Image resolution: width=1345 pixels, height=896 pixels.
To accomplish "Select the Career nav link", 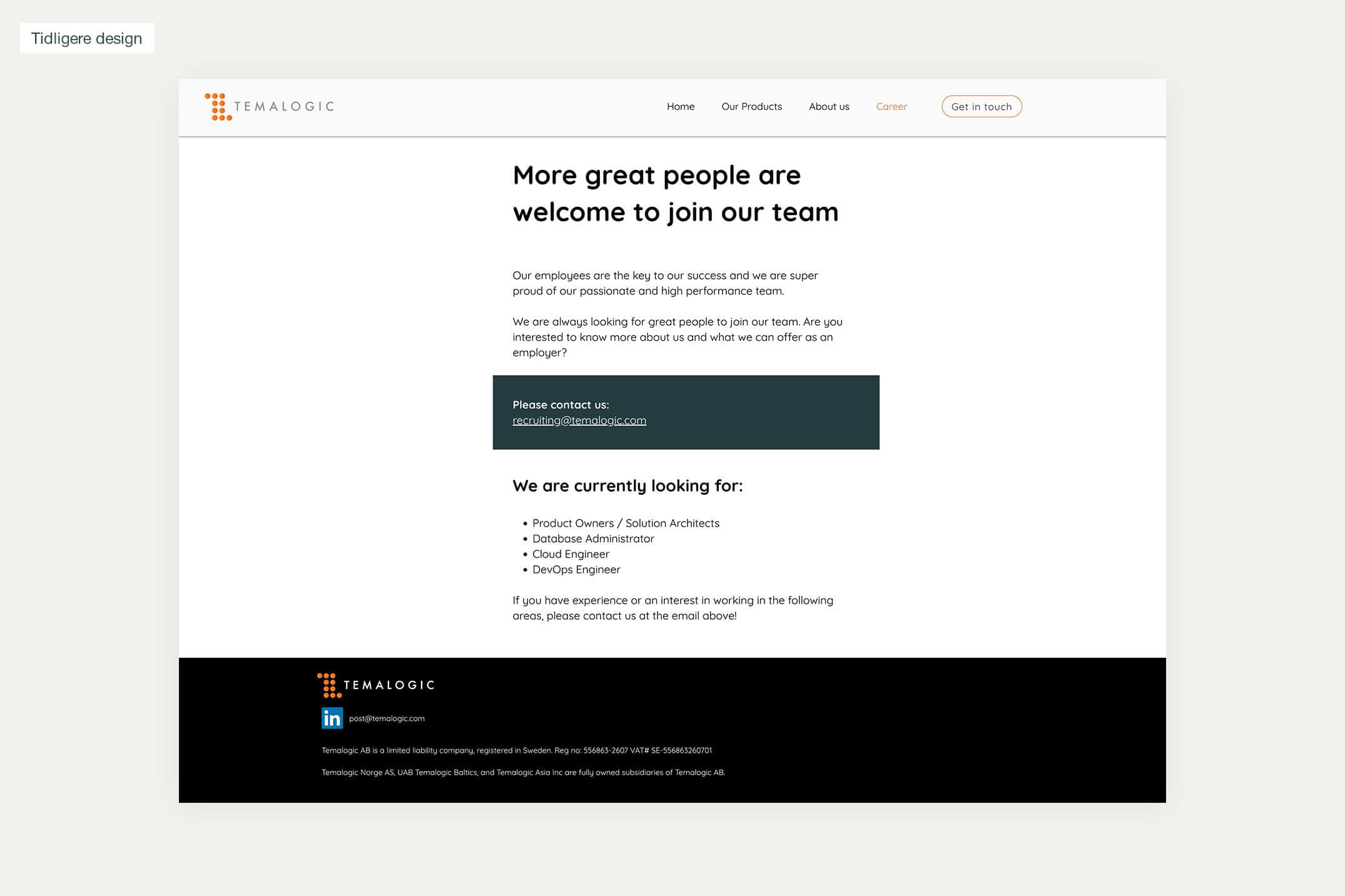I will tap(891, 106).
